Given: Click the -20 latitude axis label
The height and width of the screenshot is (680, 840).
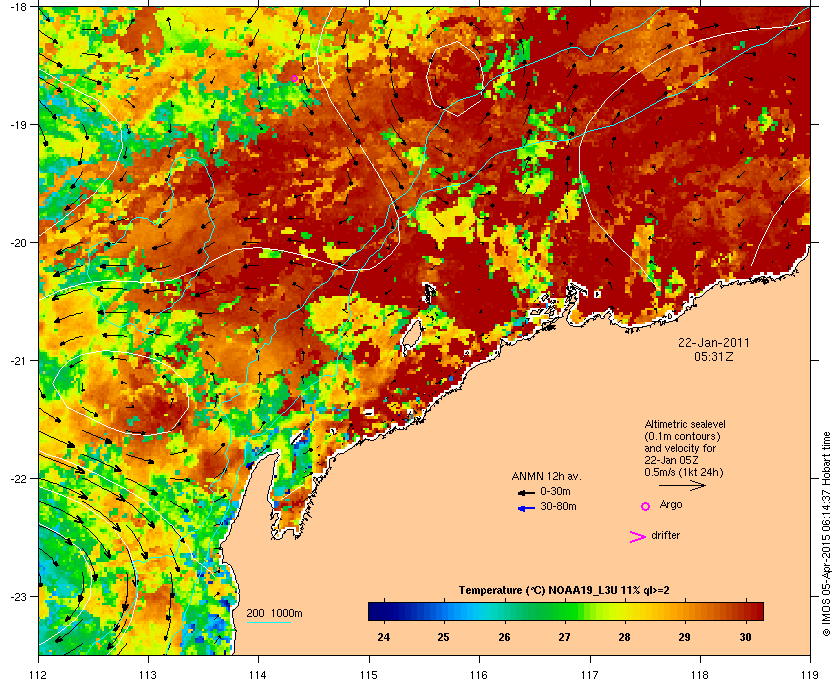Looking at the screenshot, I should click(x=19, y=243).
